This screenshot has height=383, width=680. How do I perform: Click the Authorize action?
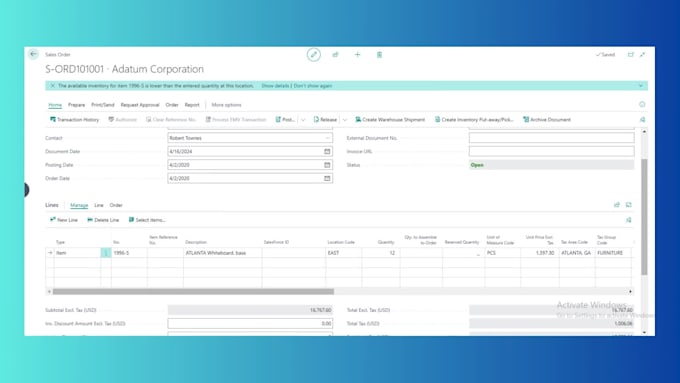tap(123, 120)
